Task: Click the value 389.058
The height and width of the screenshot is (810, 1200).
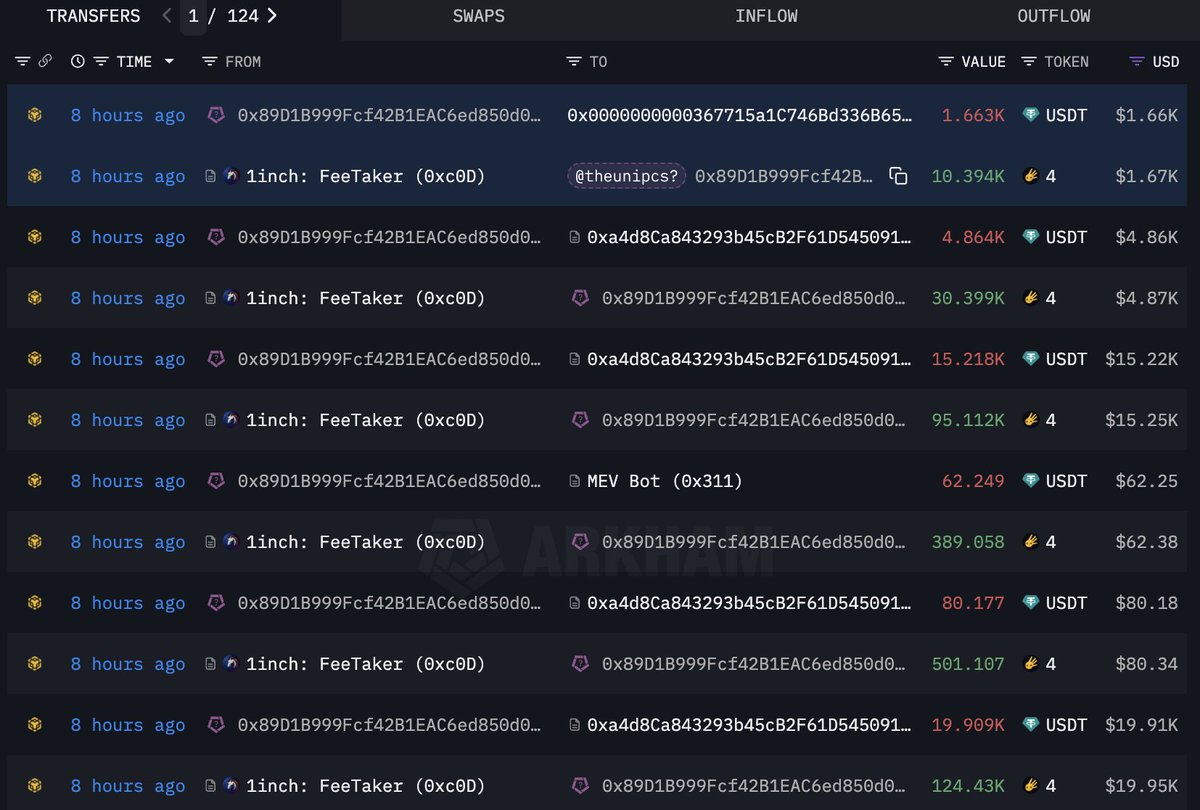Action: click(968, 542)
